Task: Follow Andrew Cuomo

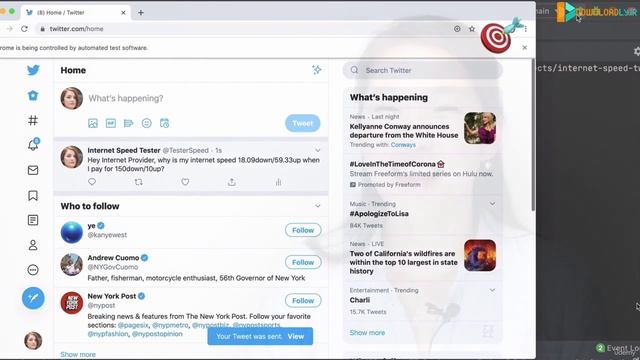Action: pyautogui.click(x=303, y=262)
